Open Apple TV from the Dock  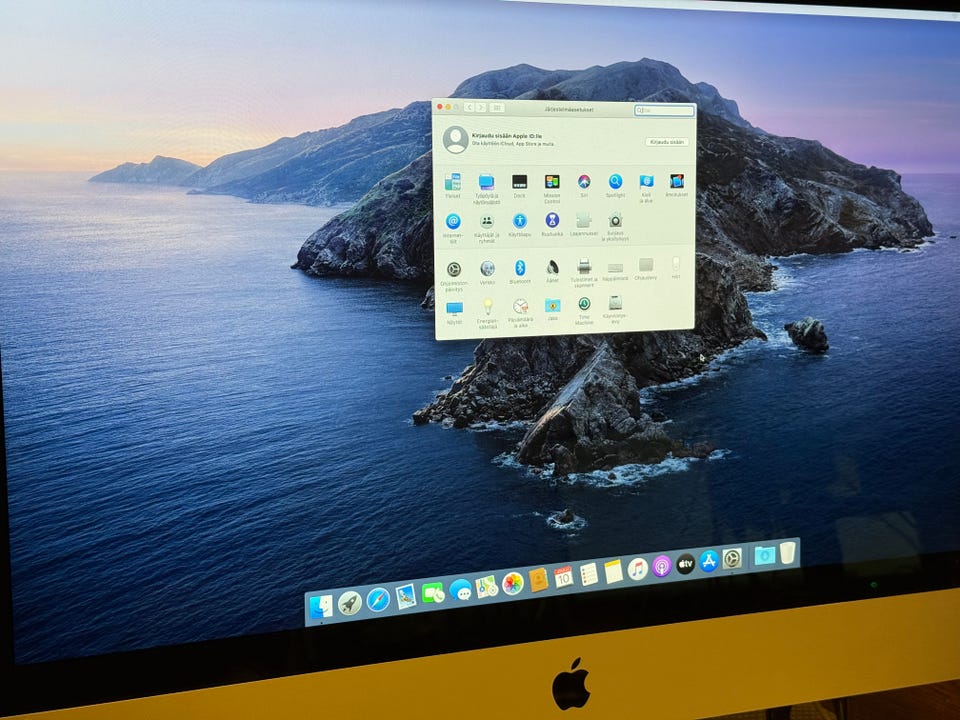[x=685, y=563]
